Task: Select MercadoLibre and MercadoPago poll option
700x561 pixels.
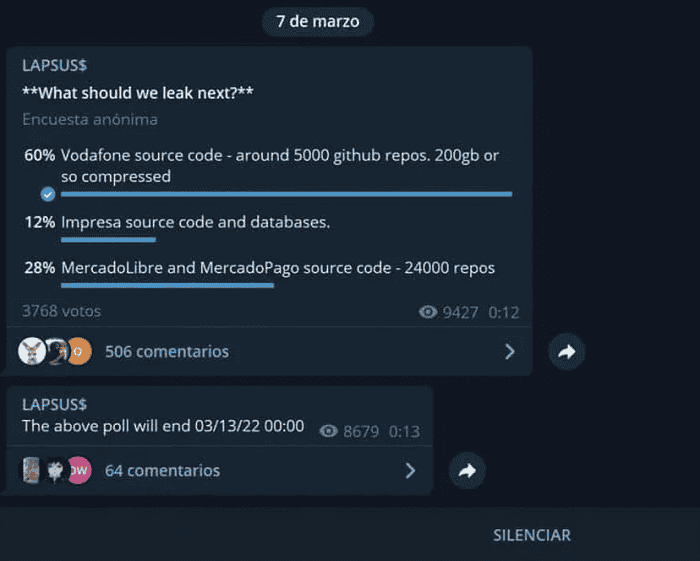Action: point(277,268)
